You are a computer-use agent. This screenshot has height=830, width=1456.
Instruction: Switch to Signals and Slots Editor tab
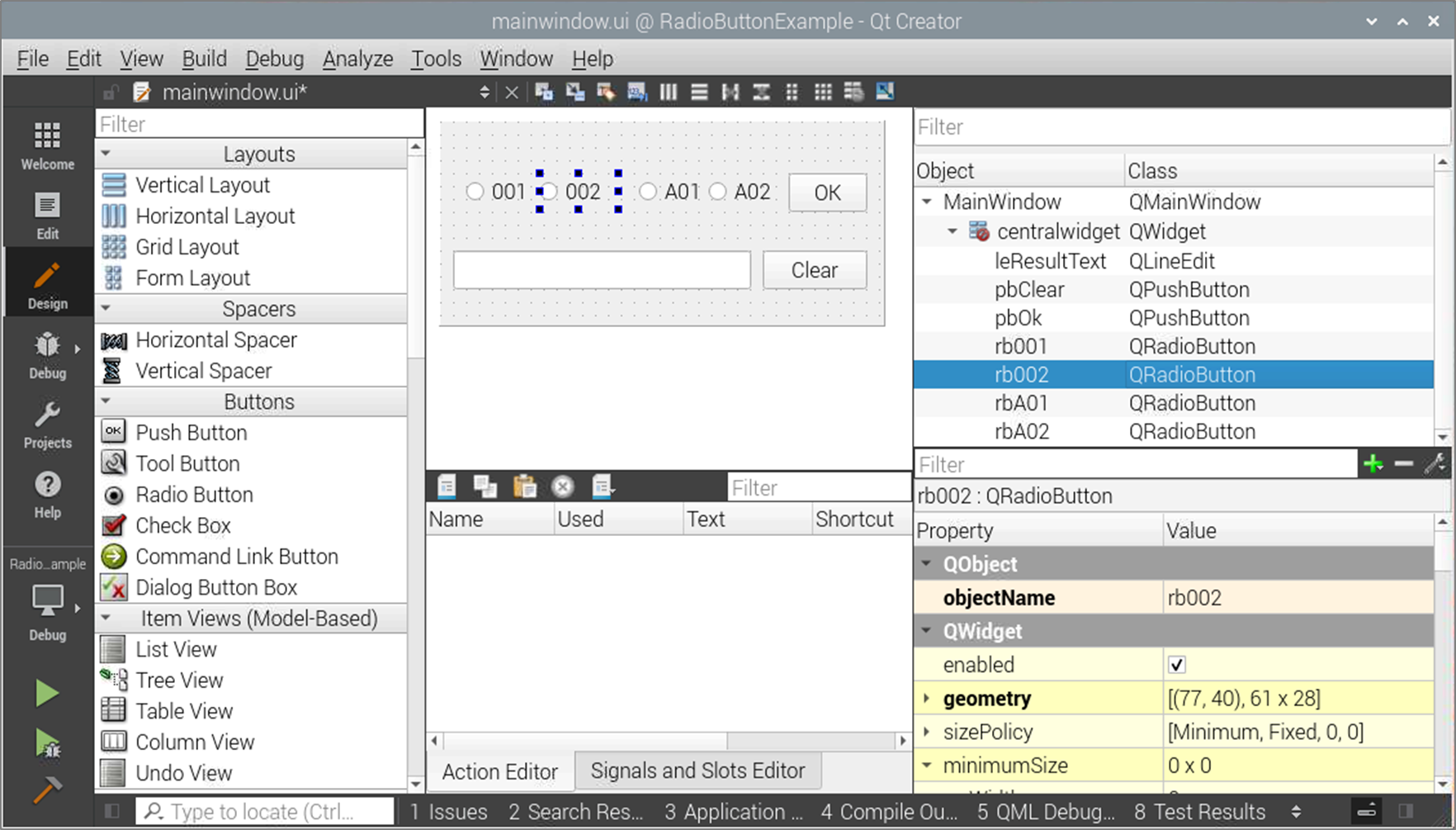[x=697, y=771]
